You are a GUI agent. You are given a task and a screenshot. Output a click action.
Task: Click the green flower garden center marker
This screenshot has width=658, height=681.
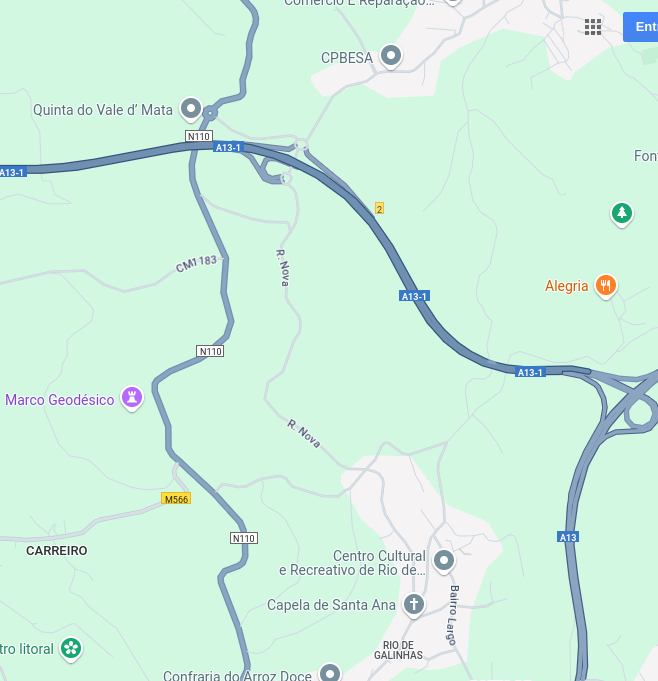(71, 649)
